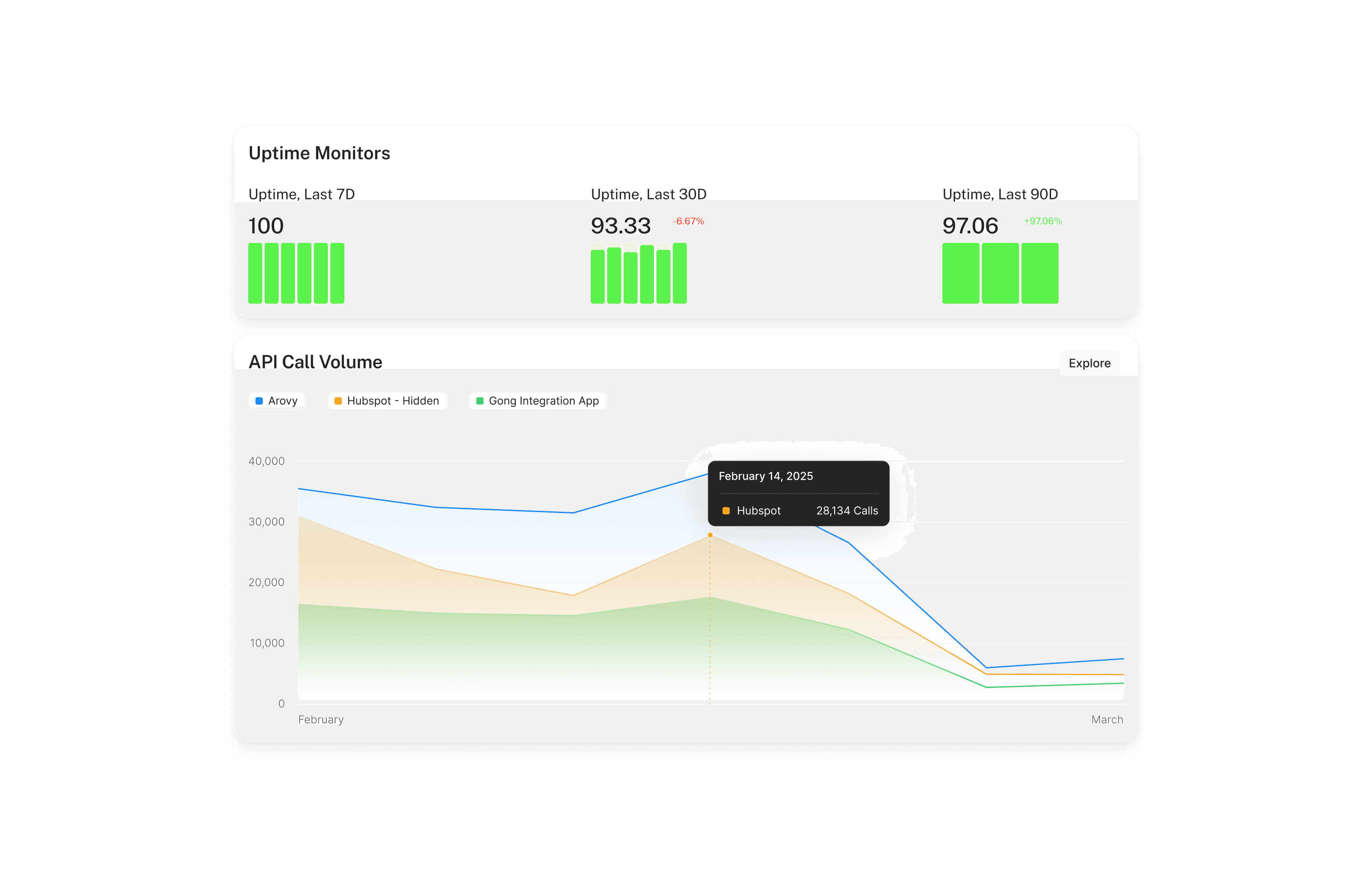The width and height of the screenshot is (1372, 878).
Task: Click the orange square in the tooltip
Action: (725, 511)
